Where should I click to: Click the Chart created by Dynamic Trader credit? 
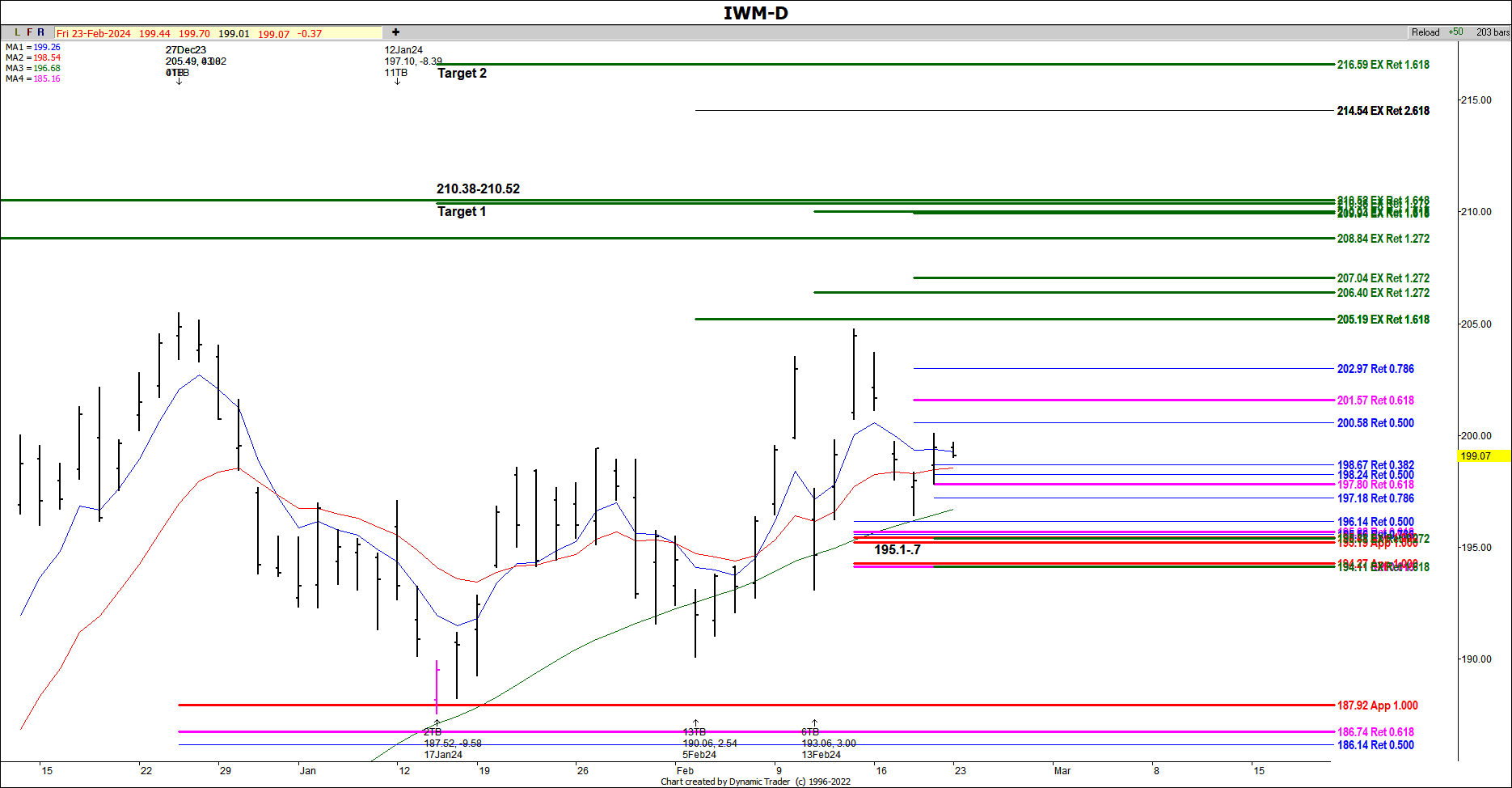755,782
